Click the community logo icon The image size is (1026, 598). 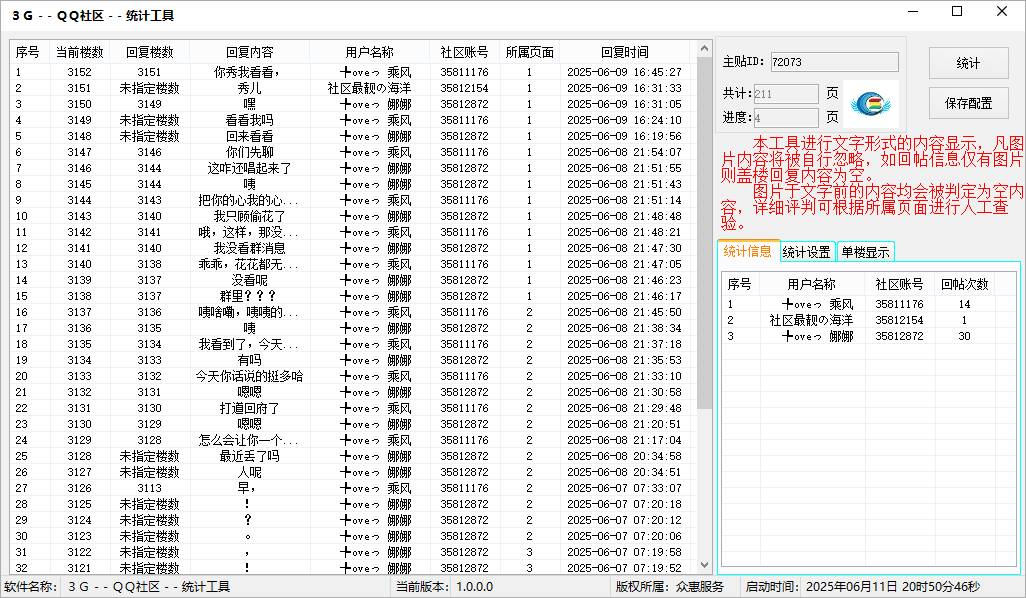(x=870, y=103)
